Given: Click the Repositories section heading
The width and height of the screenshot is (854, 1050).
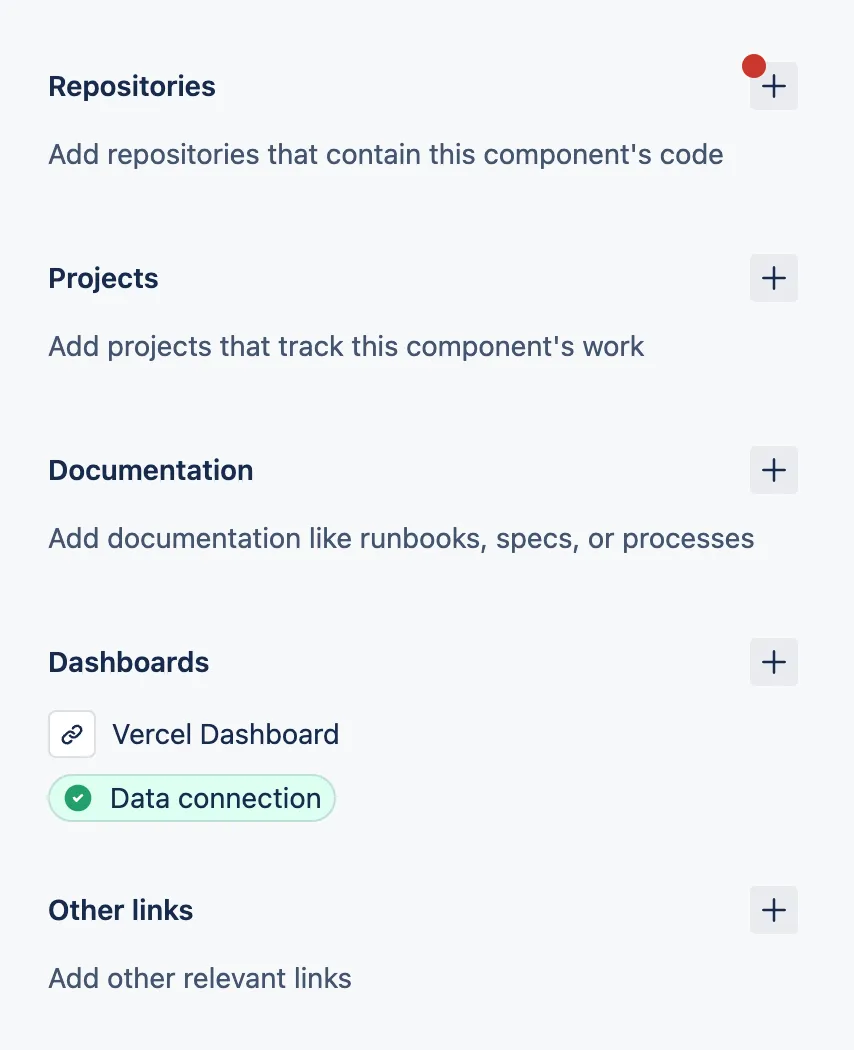Looking at the screenshot, I should coord(131,86).
